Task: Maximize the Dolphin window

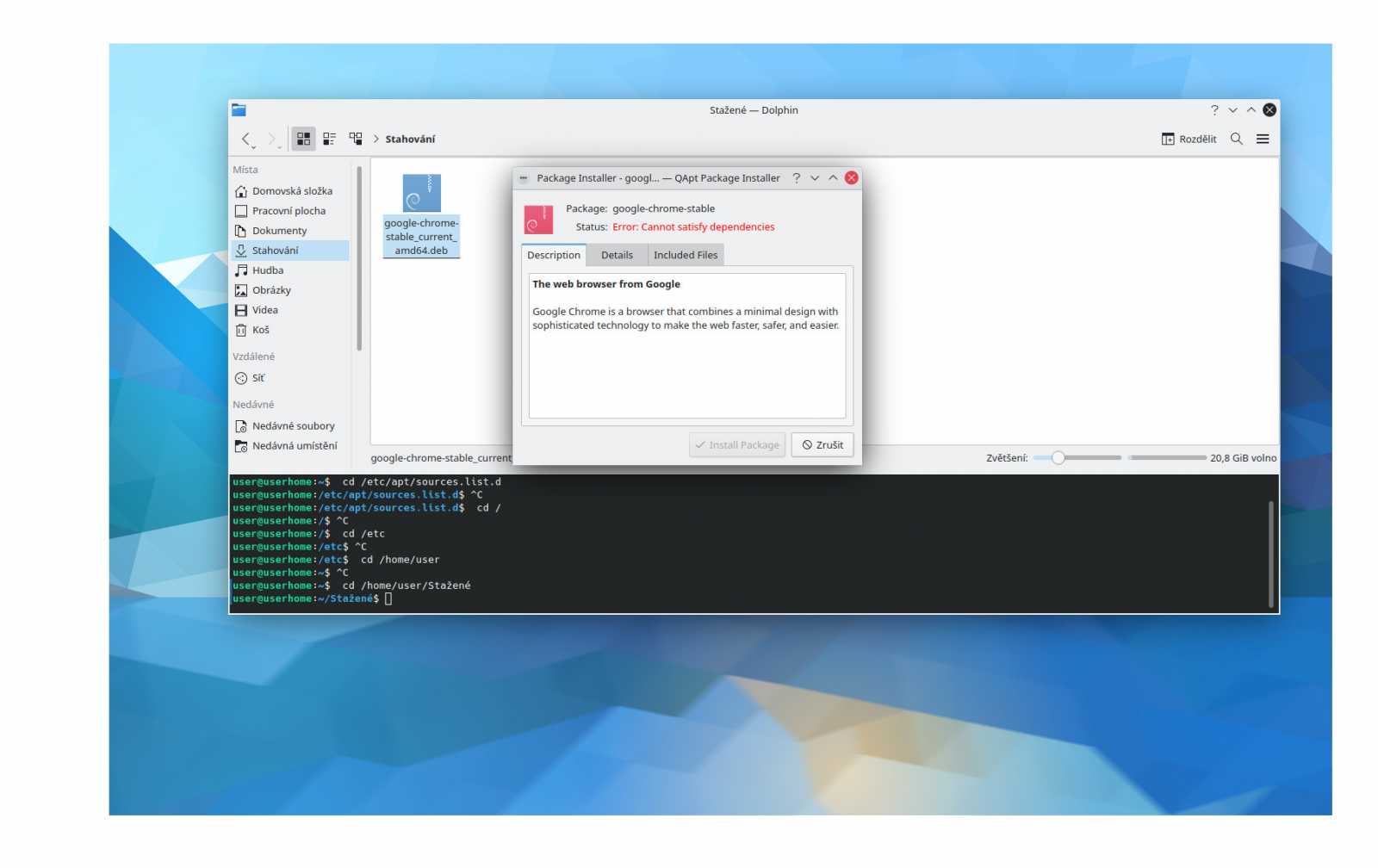Action: point(1251,110)
